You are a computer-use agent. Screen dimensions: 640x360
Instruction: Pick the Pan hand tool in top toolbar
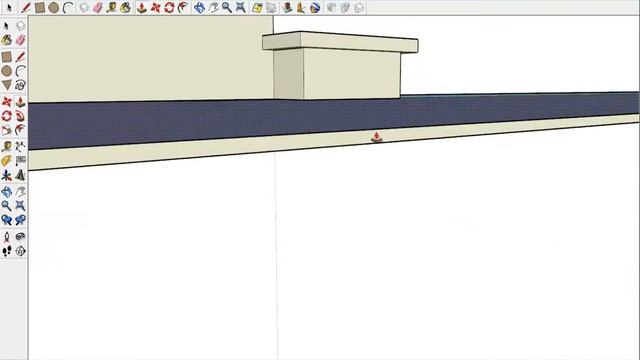[x=213, y=7]
